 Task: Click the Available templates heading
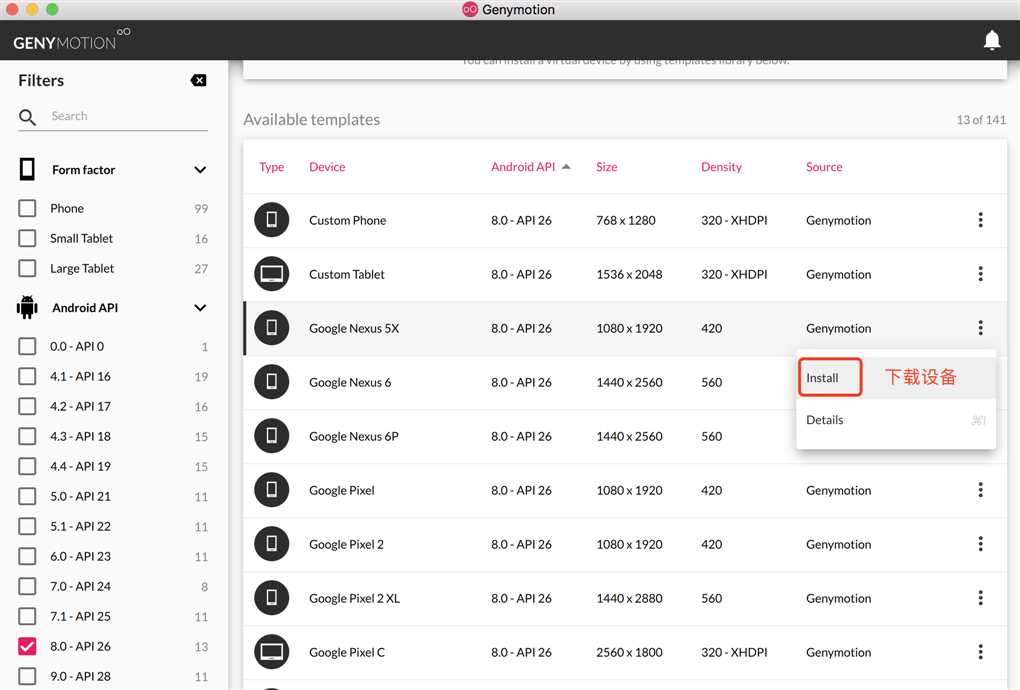click(312, 120)
